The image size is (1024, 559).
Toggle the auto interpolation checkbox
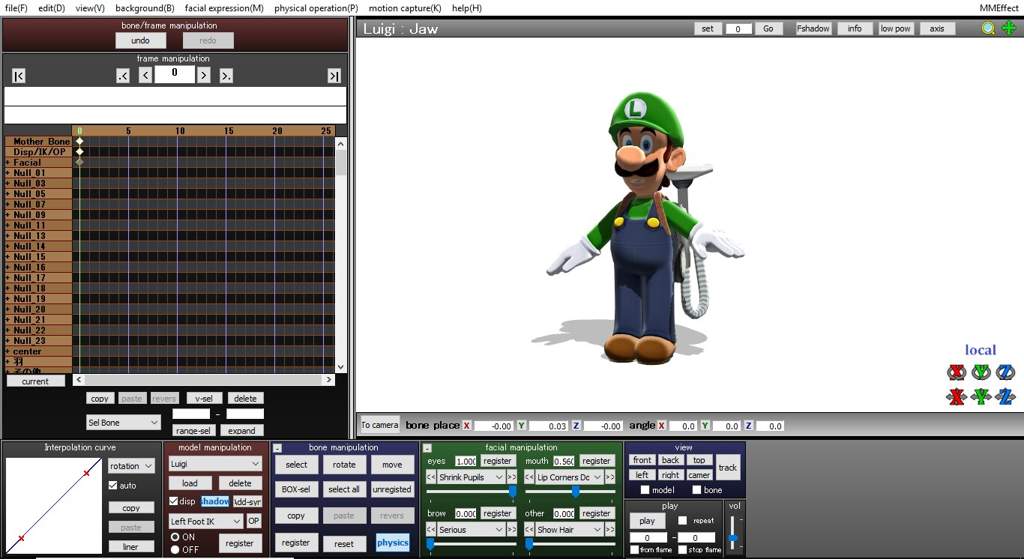point(113,485)
